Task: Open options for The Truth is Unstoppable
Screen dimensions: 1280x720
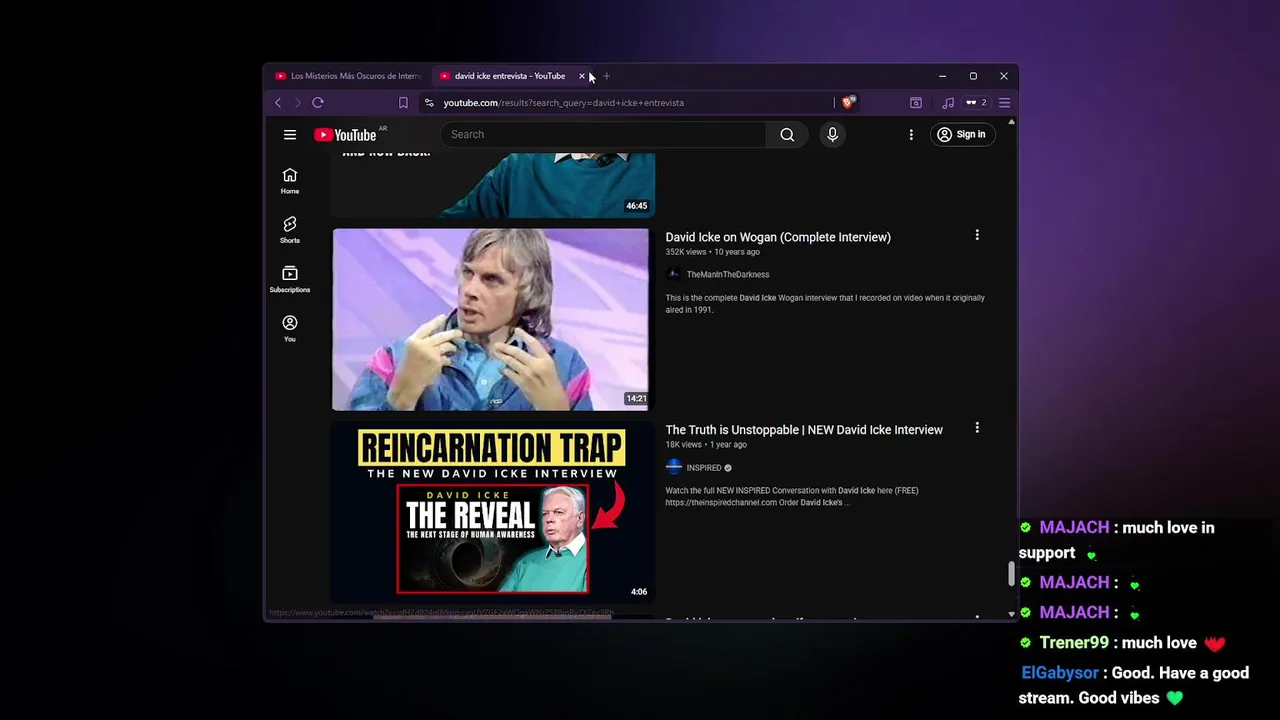Action: coord(977,428)
